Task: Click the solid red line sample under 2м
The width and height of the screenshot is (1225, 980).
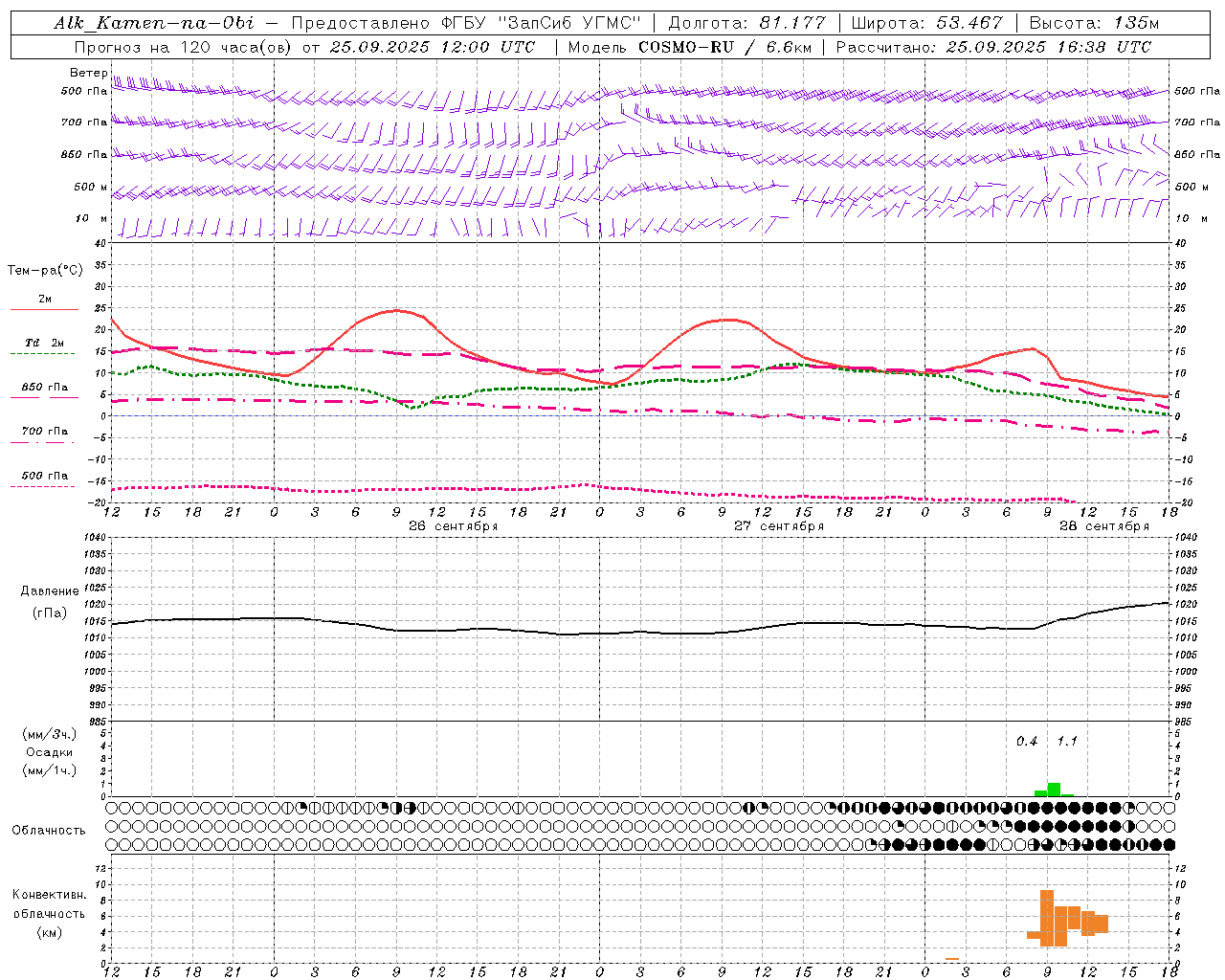Action: pyautogui.click(x=44, y=310)
